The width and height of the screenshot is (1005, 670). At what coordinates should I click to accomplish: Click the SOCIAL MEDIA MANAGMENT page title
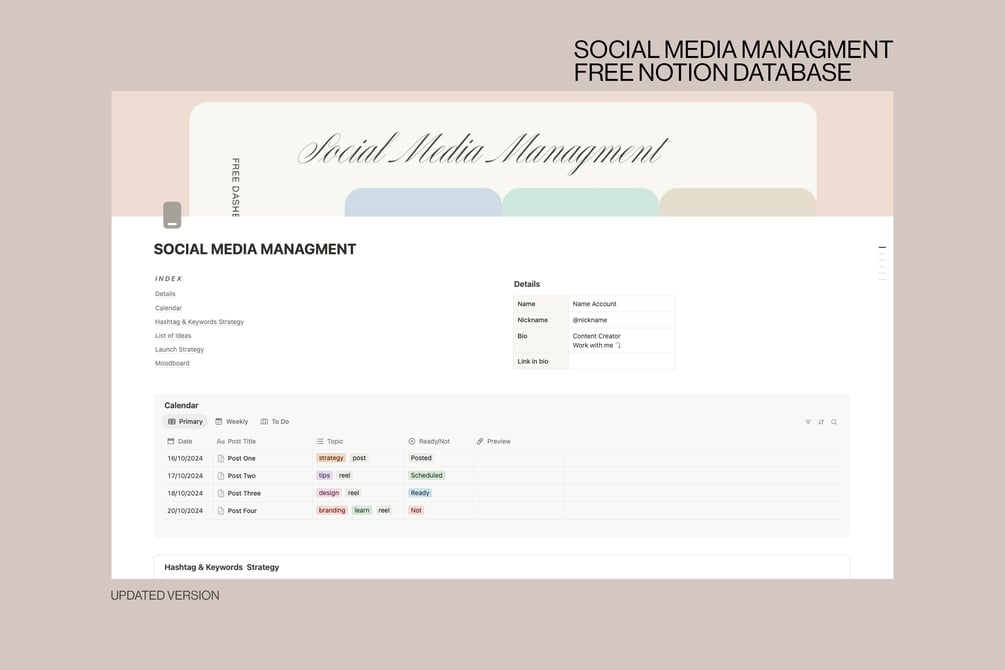(255, 249)
